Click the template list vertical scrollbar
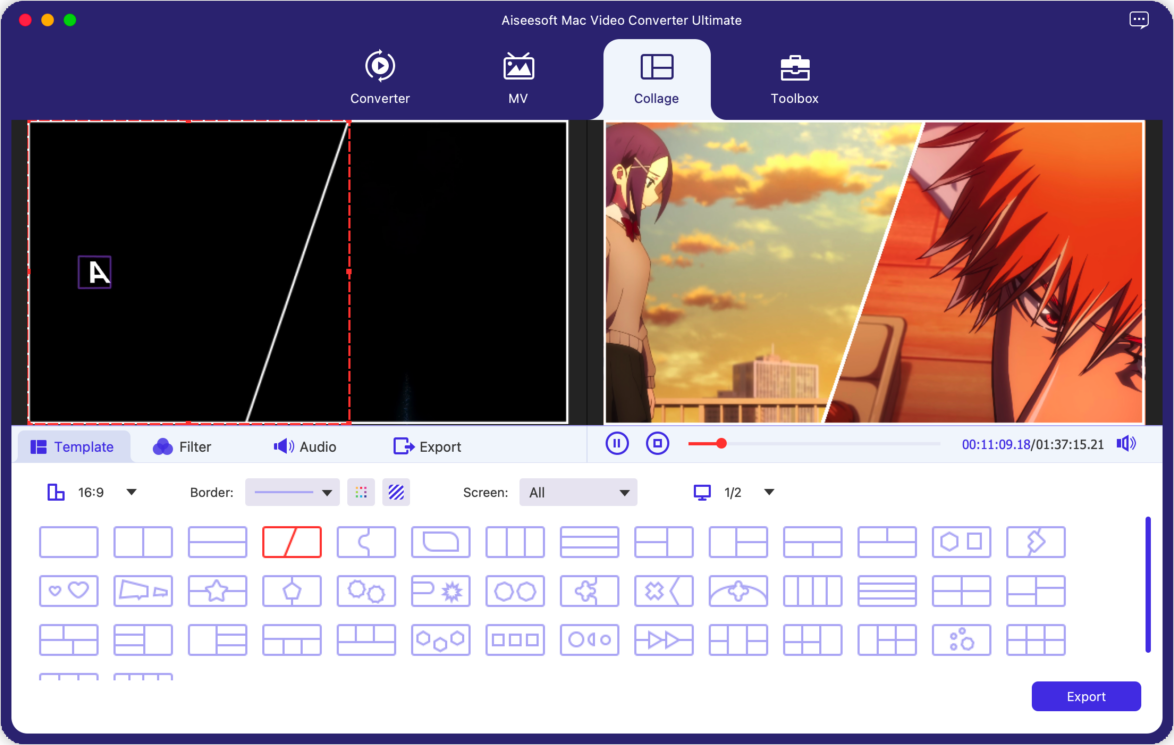The width and height of the screenshot is (1174, 745). 1148,585
